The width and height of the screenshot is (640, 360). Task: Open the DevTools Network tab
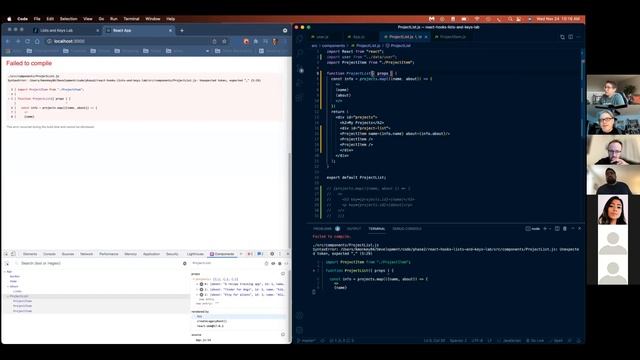tap(86, 254)
